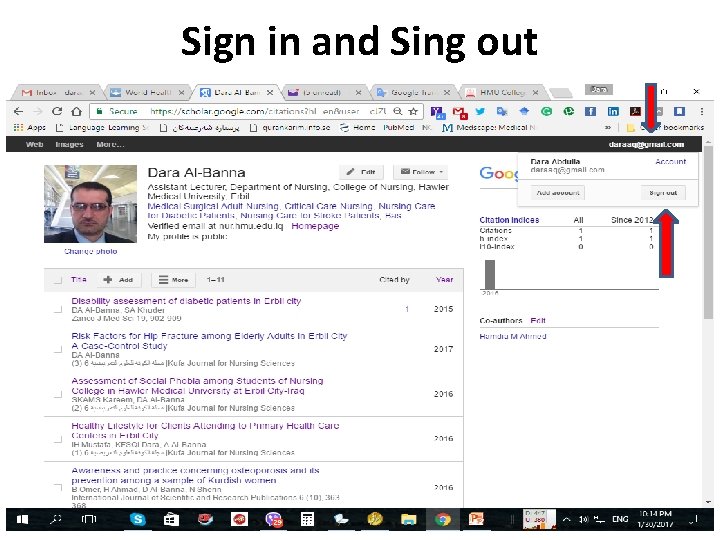Open the Facebook extension icon
Viewport: 720px width, 540px height.
click(x=591, y=111)
